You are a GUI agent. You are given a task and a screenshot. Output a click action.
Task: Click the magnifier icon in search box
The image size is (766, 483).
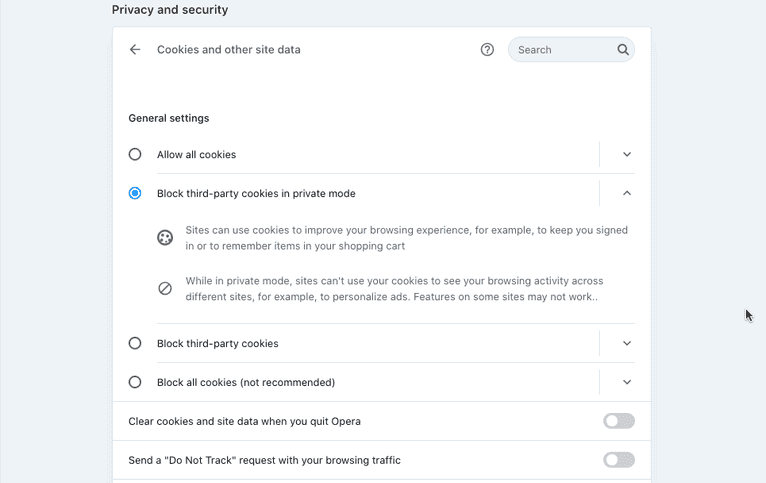(623, 50)
